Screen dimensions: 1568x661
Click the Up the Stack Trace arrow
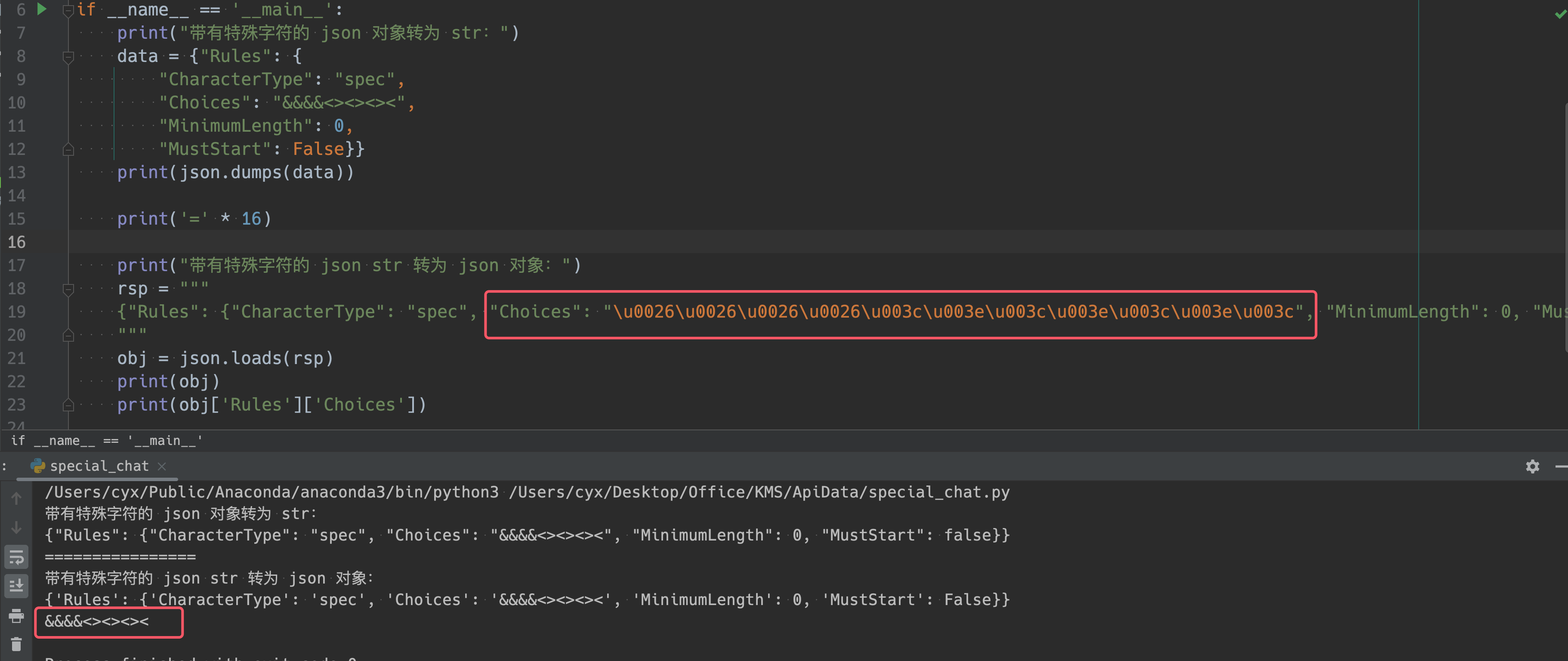[16, 498]
